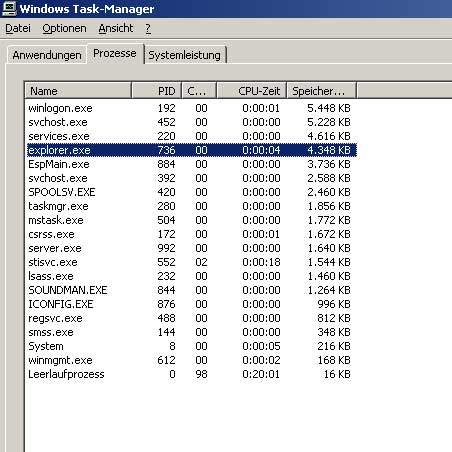Image resolution: width=452 pixels, height=452 pixels.
Task: Select the Leerlaufprozess row
Action: pos(192,374)
